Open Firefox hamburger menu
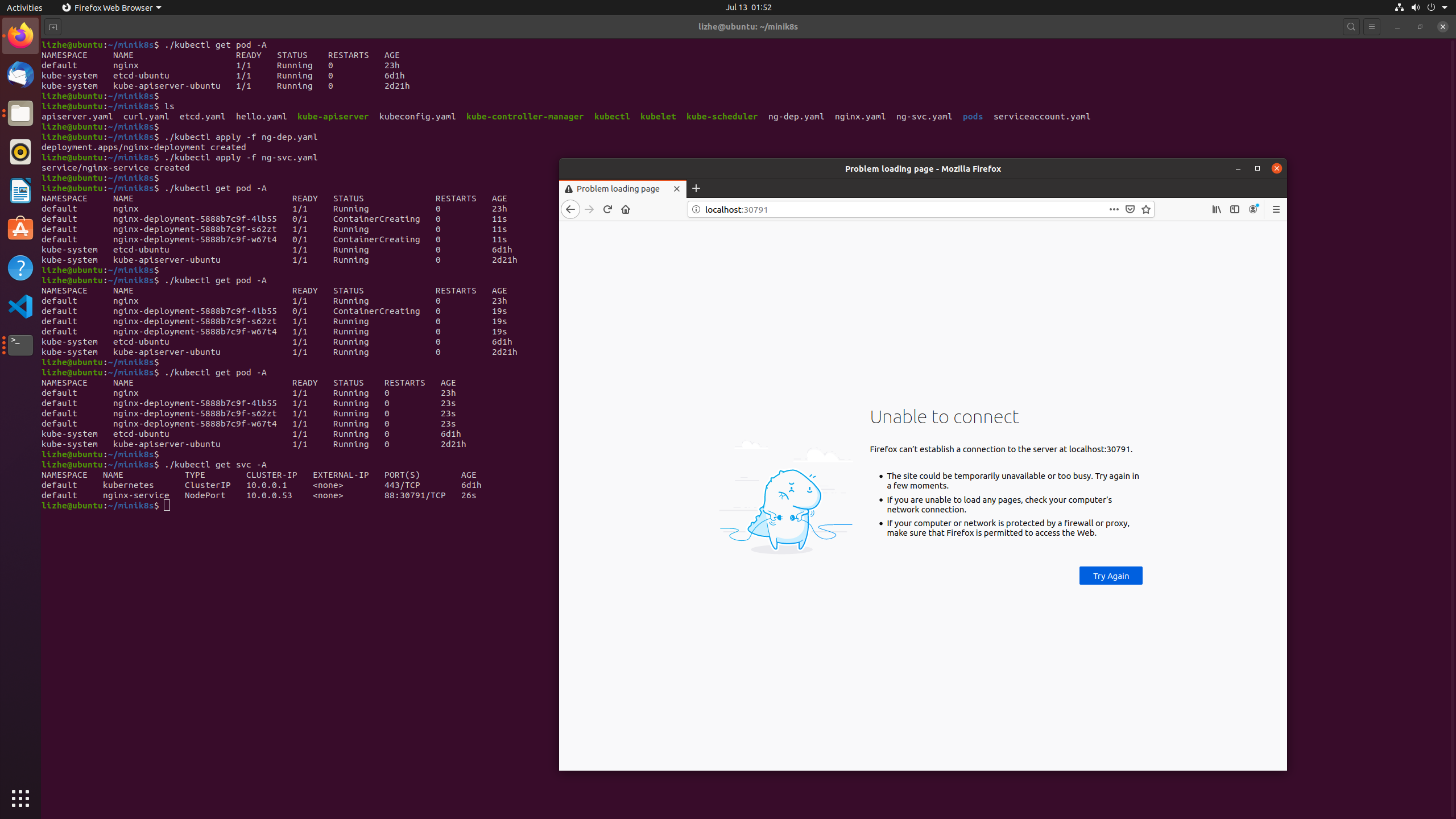The width and height of the screenshot is (1456, 819). tap(1276, 209)
